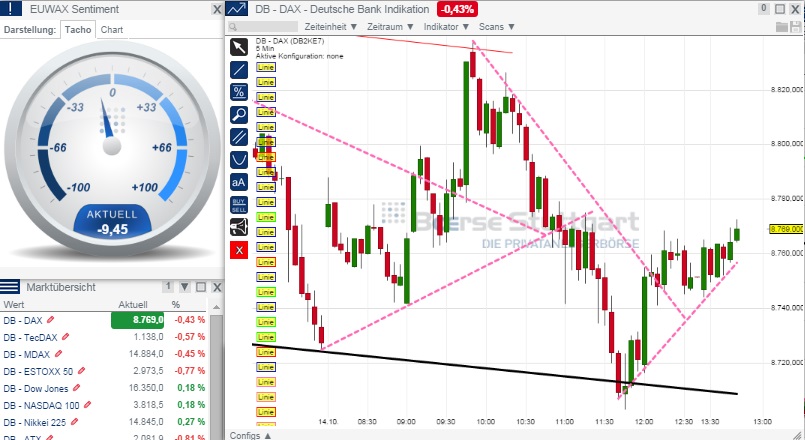
Task: Open the Buy/Sell order tool
Action: (x=239, y=205)
